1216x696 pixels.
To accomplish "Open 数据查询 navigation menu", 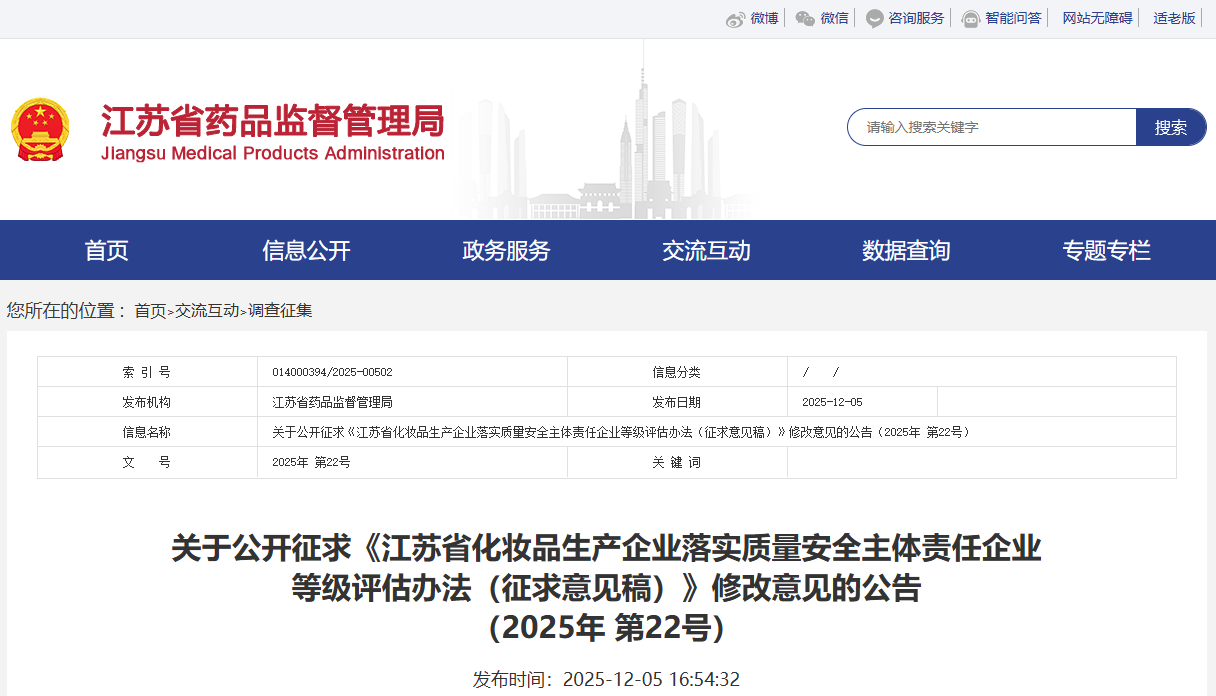I will point(907,250).
